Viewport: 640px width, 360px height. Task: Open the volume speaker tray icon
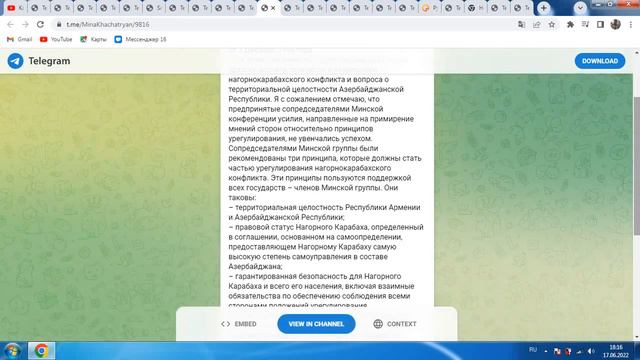(x=591, y=351)
